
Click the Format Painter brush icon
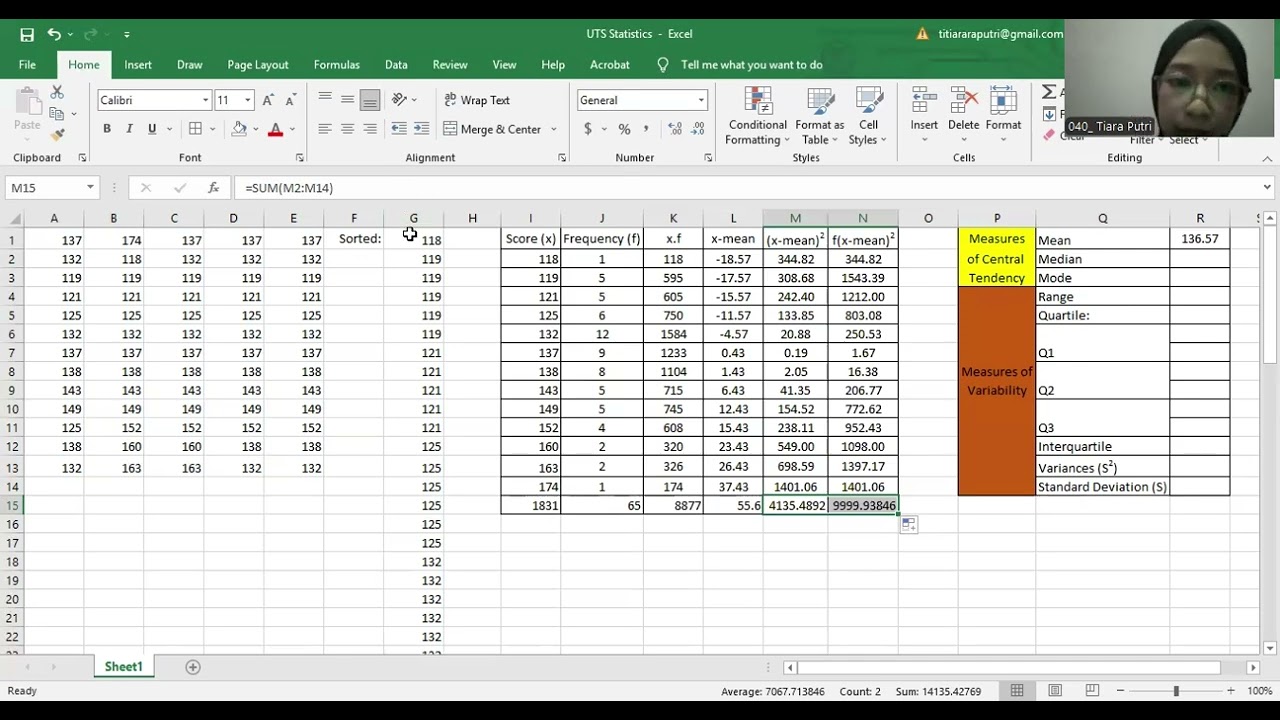57,135
